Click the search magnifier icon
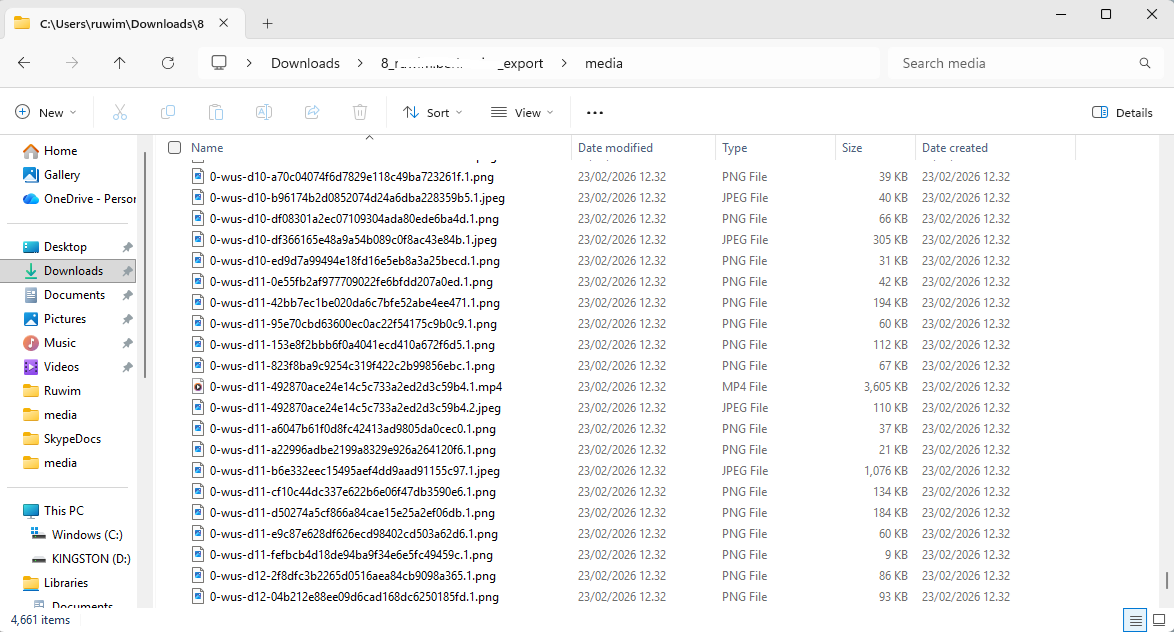This screenshot has height=632, width=1174. click(1145, 63)
